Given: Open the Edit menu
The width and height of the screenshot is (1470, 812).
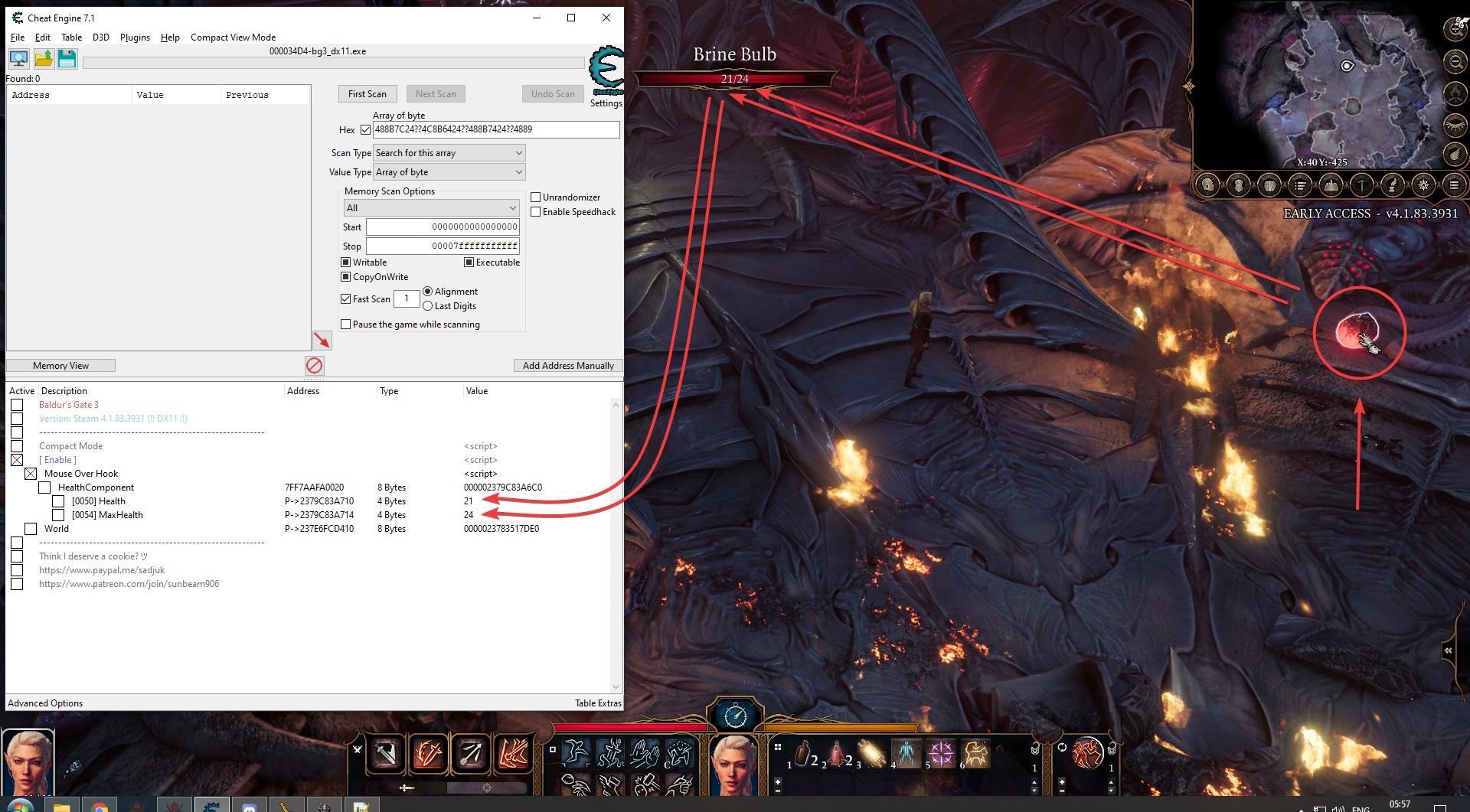Looking at the screenshot, I should pyautogui.click(x=43, y=38).
